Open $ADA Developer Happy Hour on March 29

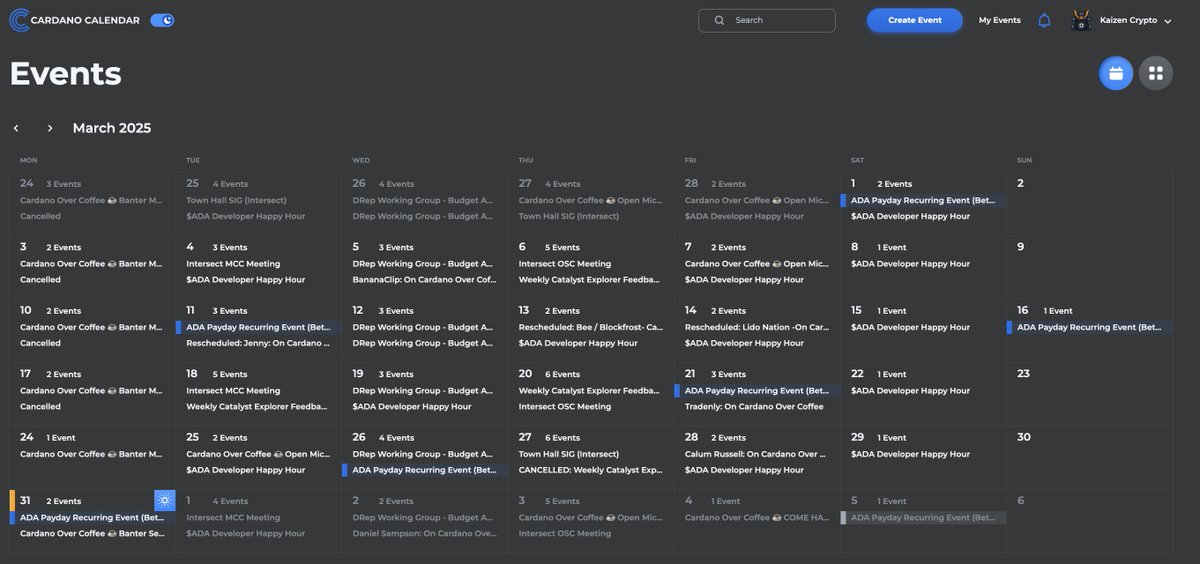(910, 454)
